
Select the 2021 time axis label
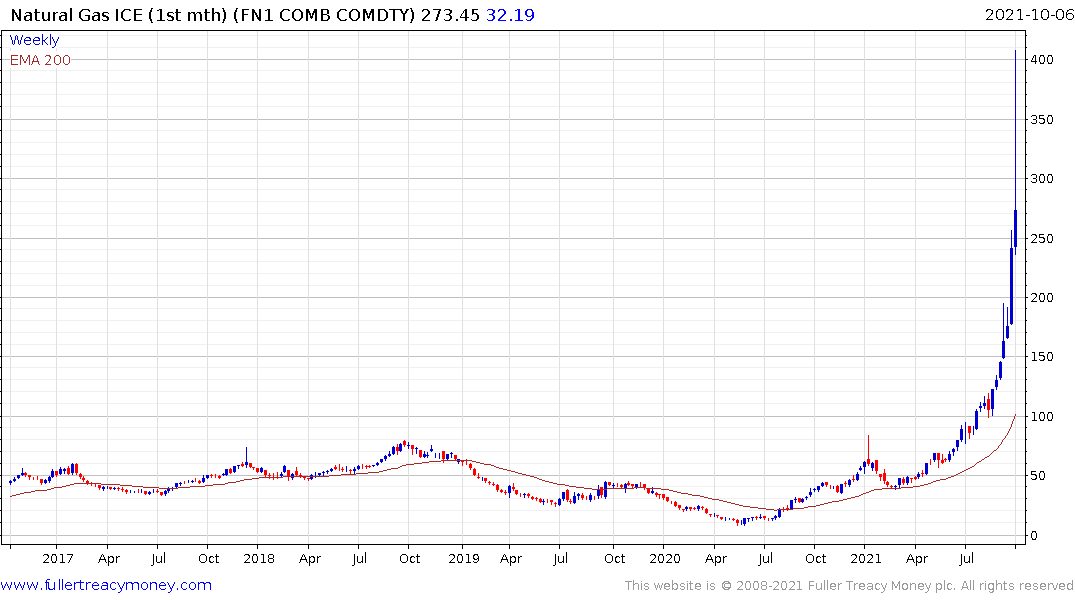[866, 558]
